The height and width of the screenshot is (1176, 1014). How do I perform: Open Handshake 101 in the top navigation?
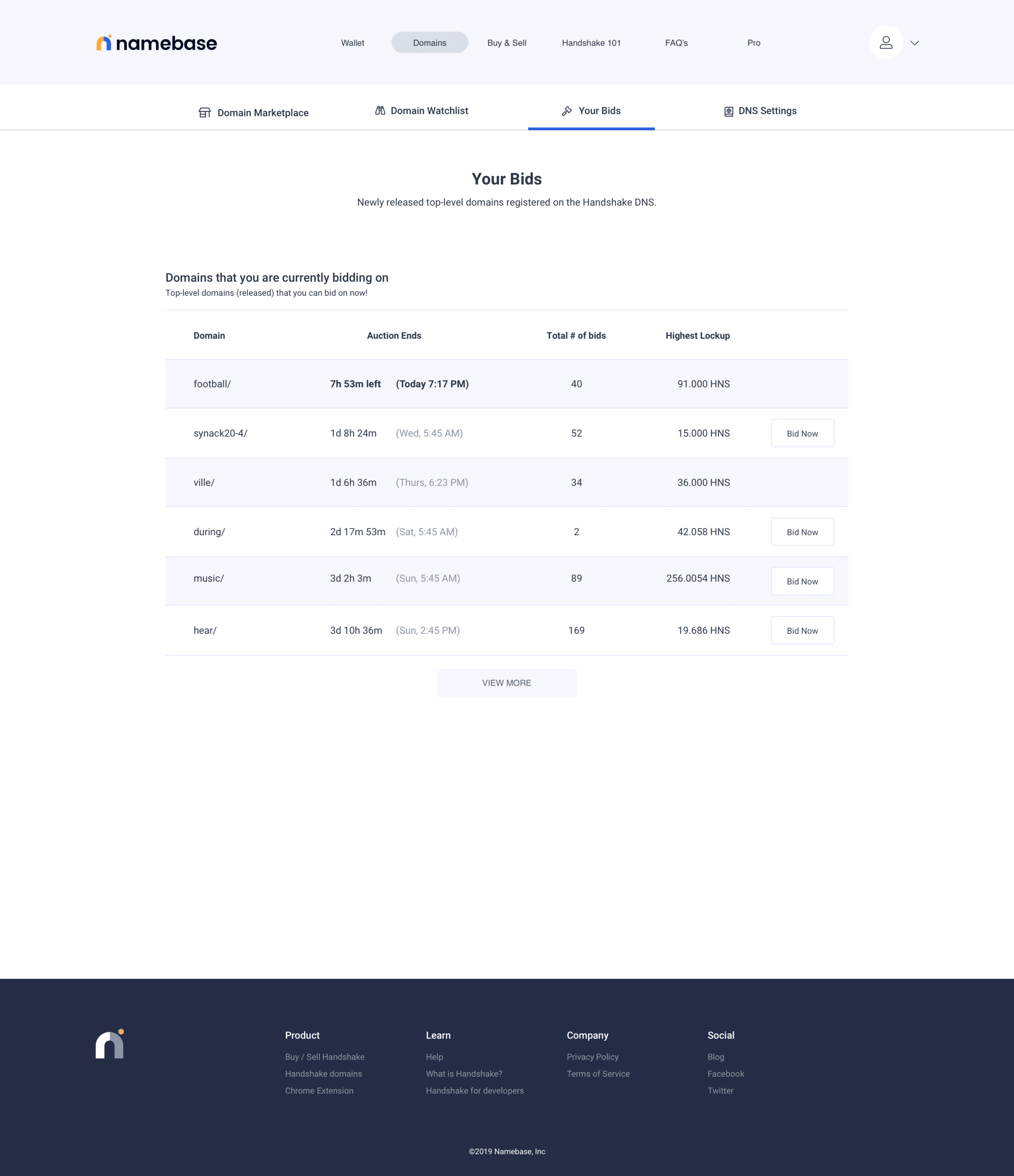591,42
